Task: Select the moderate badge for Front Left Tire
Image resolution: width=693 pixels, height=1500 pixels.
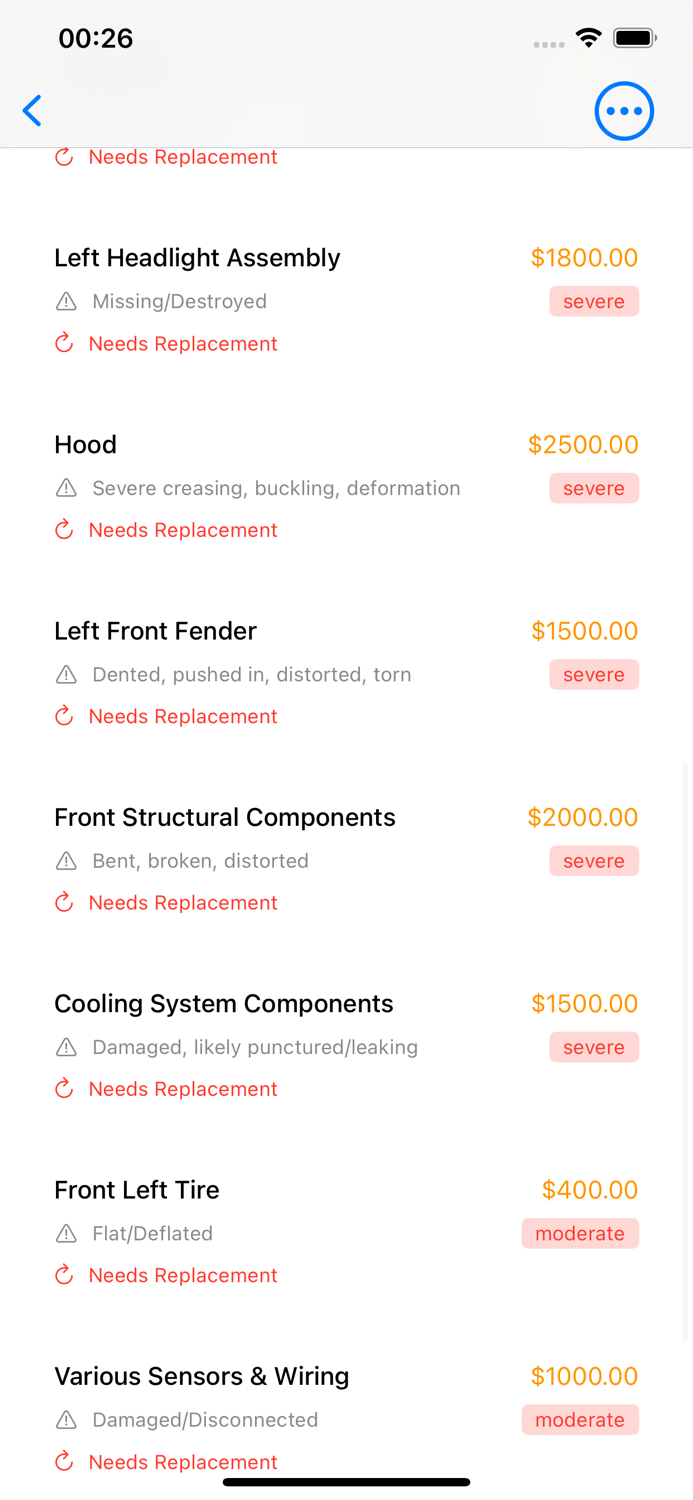Action: click(x=580, y=1234)
